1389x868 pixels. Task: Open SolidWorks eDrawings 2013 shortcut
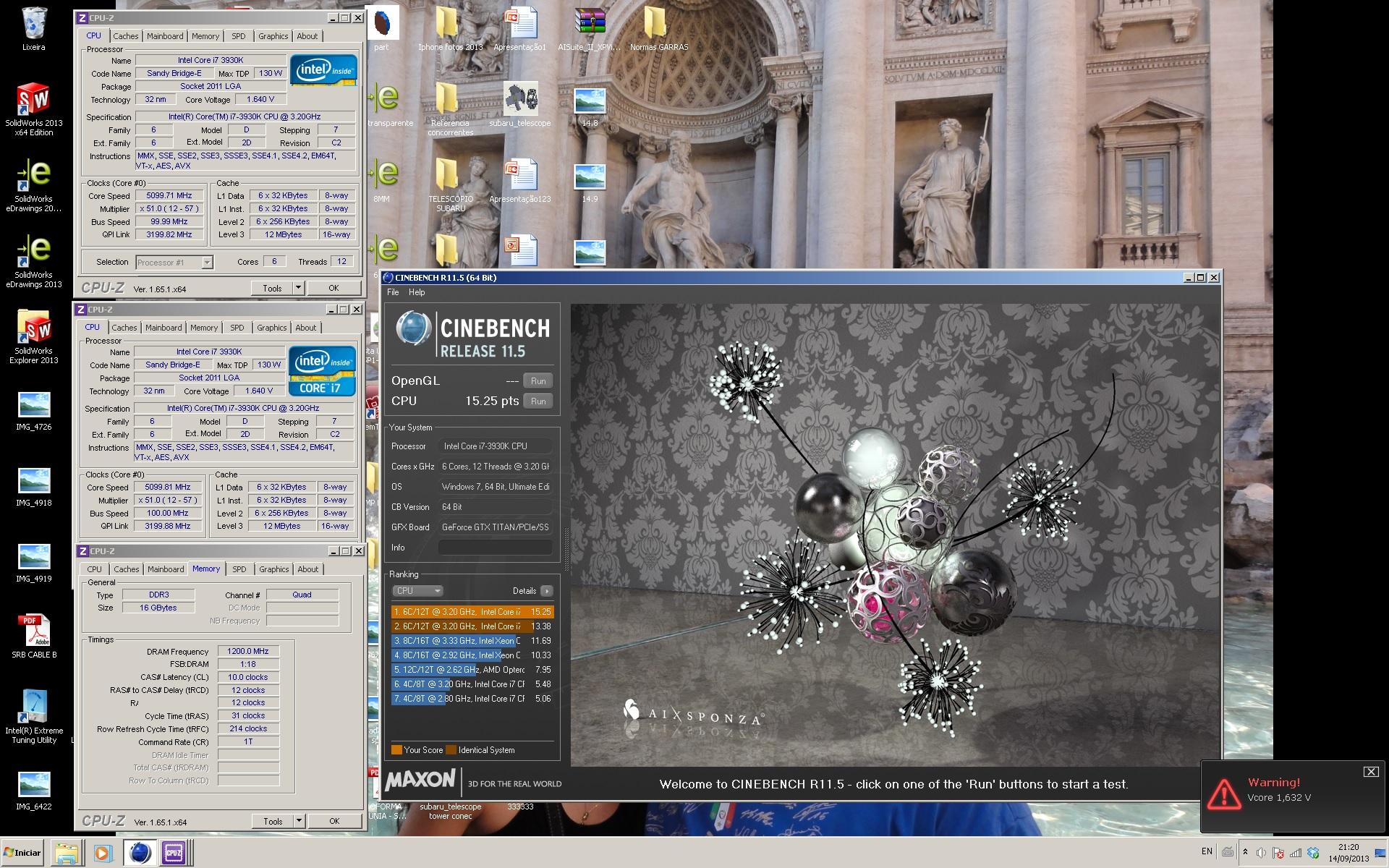click(x=33, y=261)
